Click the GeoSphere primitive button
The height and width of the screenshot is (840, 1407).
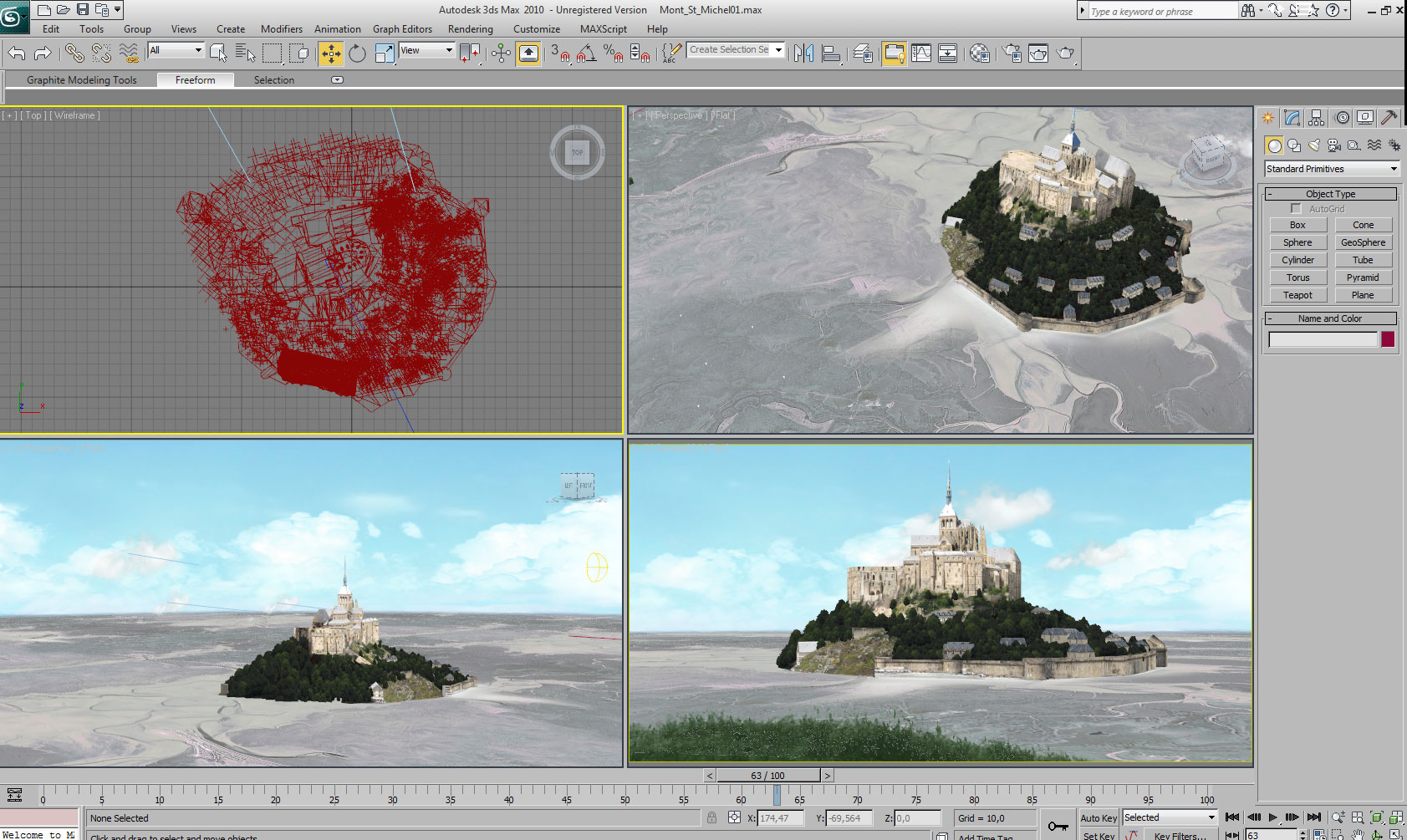1363,242
